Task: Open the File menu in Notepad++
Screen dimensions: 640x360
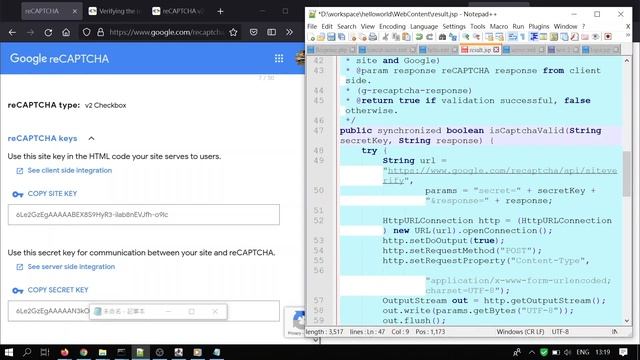Action: coord(312,27)
